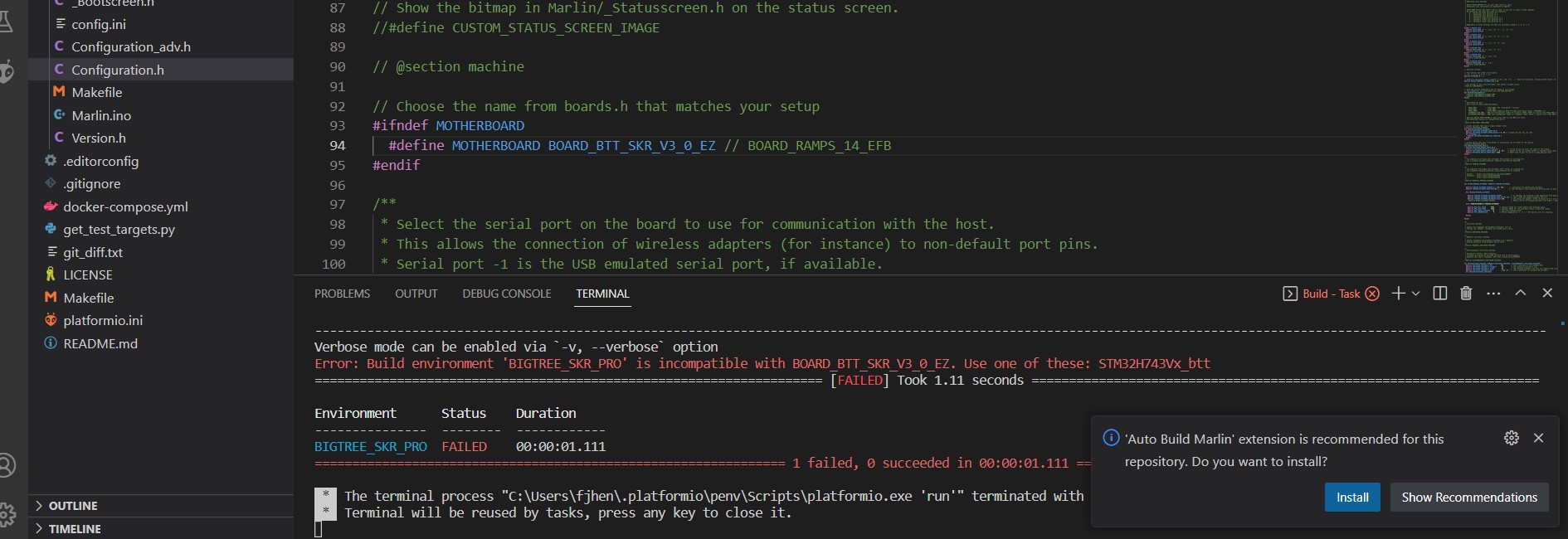Kill the Build task terminal icon
The image size is (1568, 539).
pos(1372,294)
